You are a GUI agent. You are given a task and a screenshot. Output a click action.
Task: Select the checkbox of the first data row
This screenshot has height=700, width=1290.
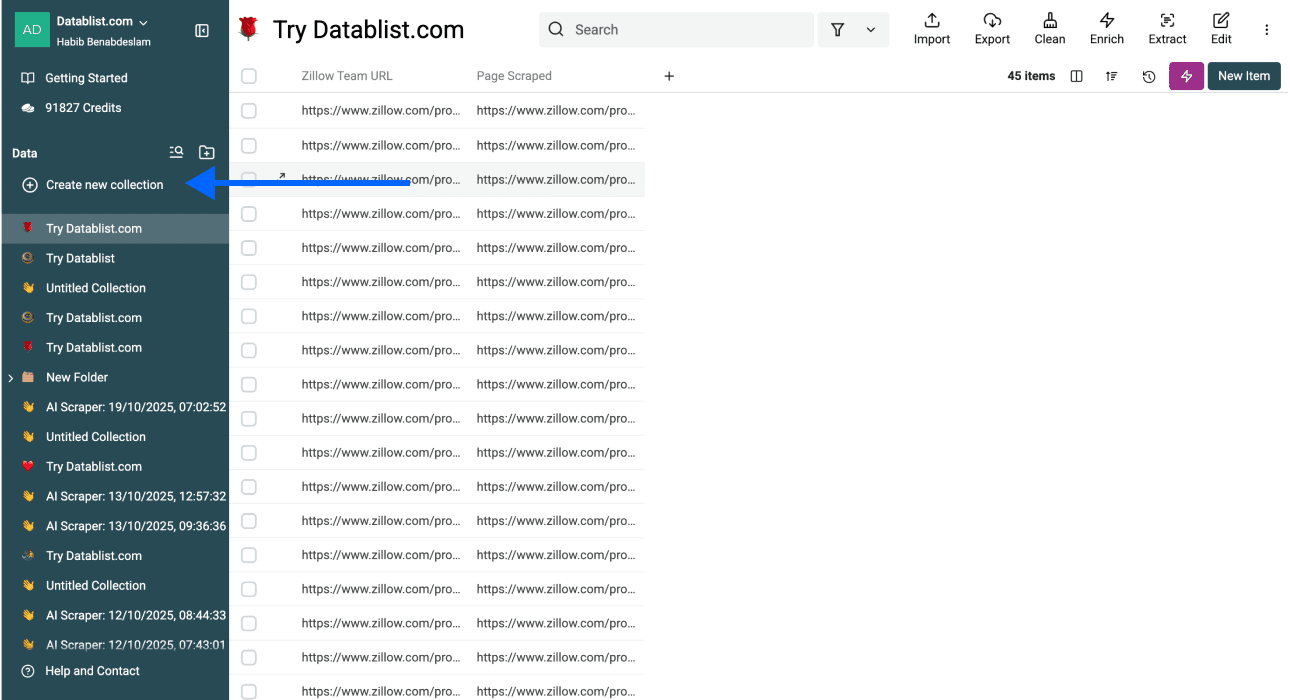coord(248,110)
